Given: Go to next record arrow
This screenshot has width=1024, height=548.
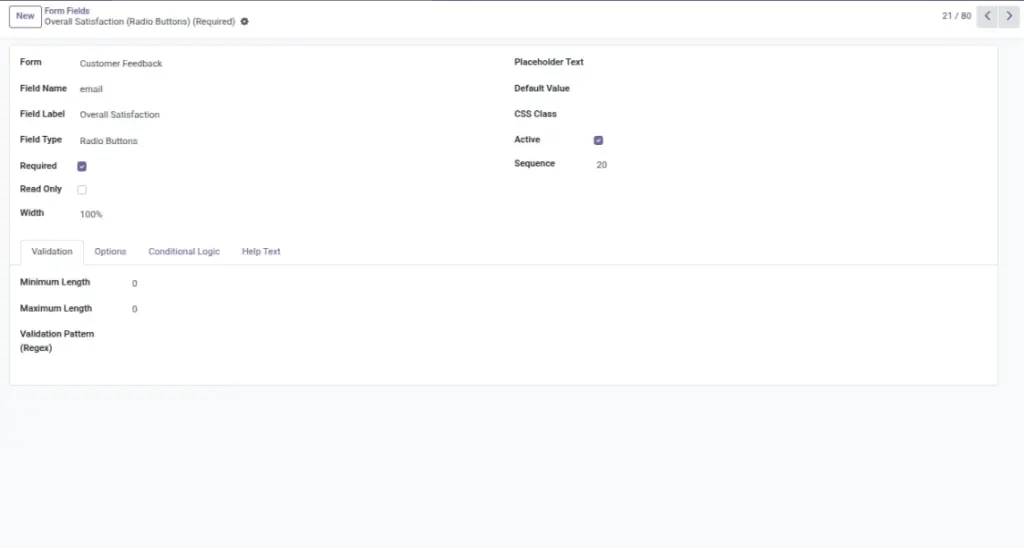Looking at the screenshot, I should tap(1009, 16).
